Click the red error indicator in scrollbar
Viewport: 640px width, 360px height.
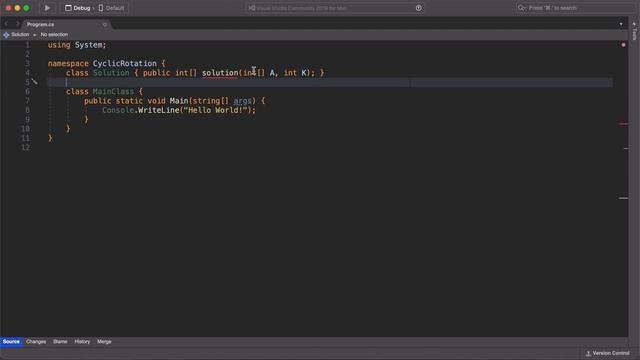(623, 44)
